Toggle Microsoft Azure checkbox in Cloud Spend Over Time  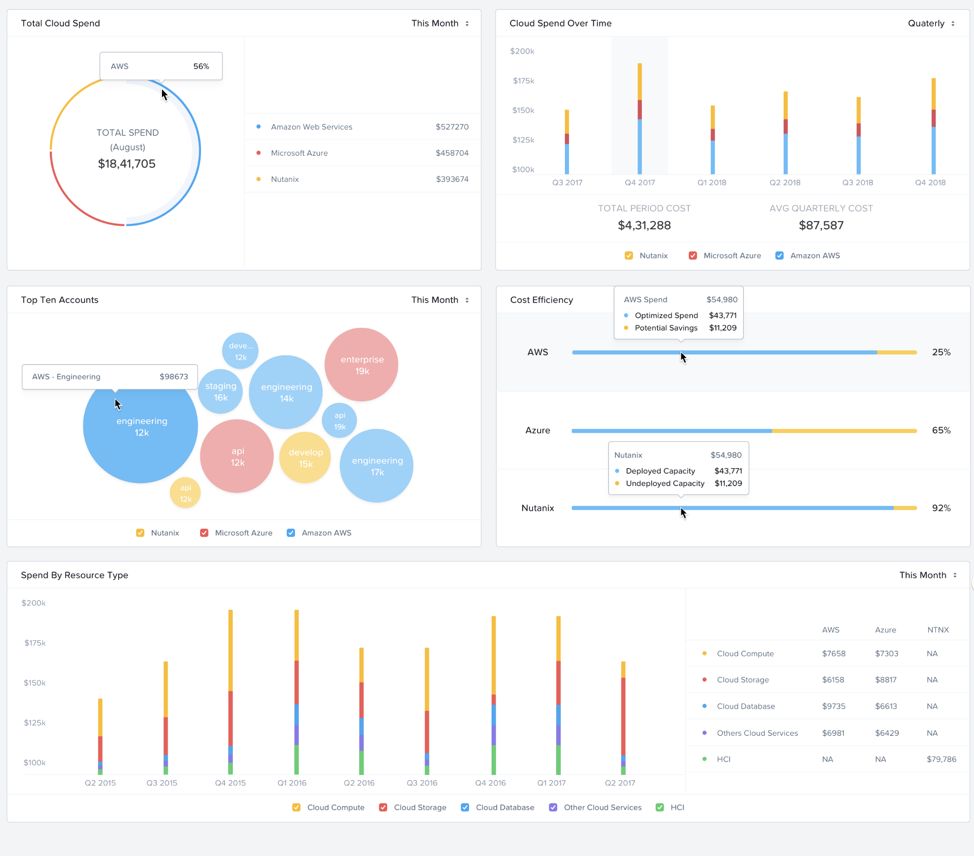[693, 256]
